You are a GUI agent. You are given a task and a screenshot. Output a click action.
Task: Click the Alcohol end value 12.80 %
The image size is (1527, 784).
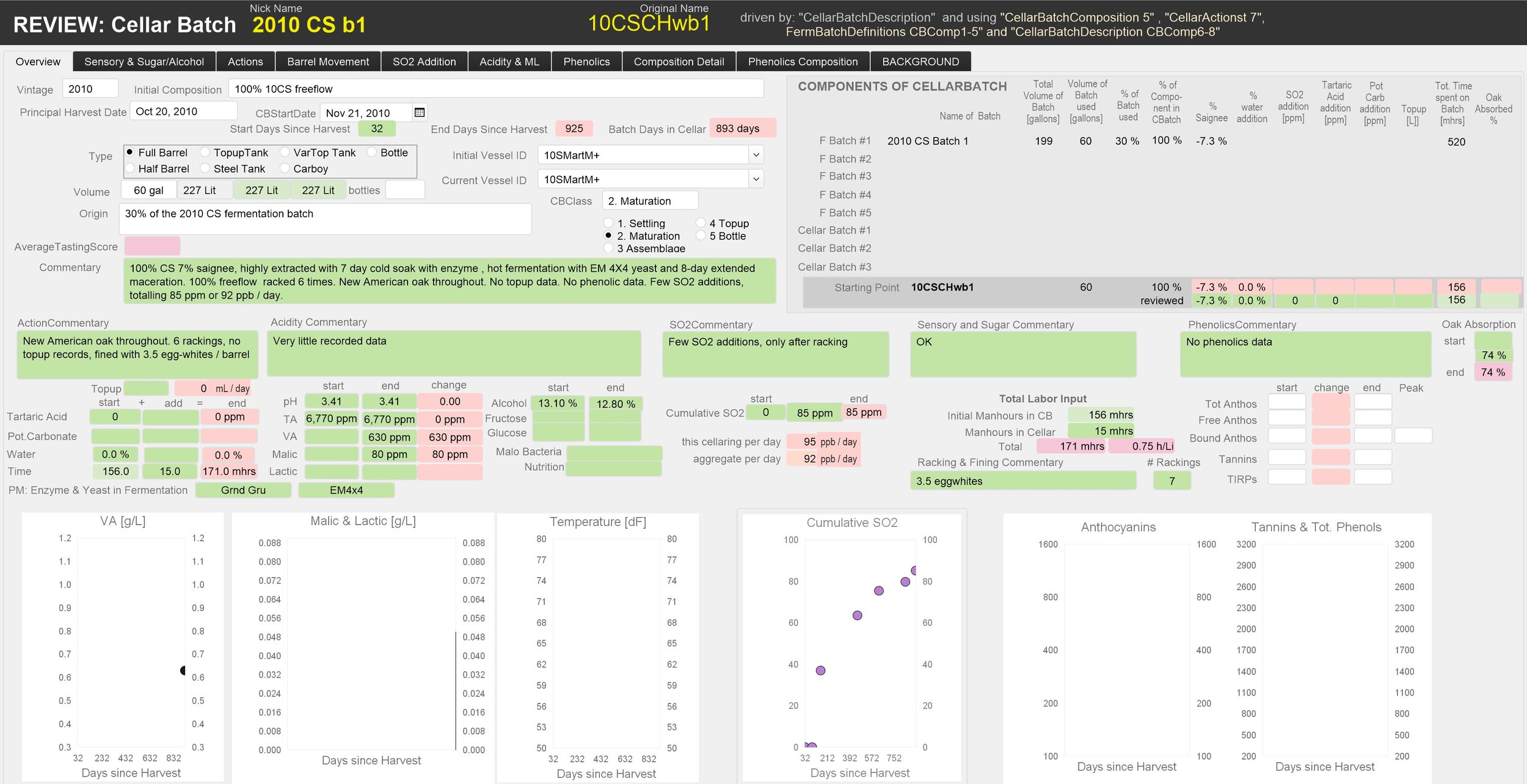pyautogui.click(x=615, y=404)
